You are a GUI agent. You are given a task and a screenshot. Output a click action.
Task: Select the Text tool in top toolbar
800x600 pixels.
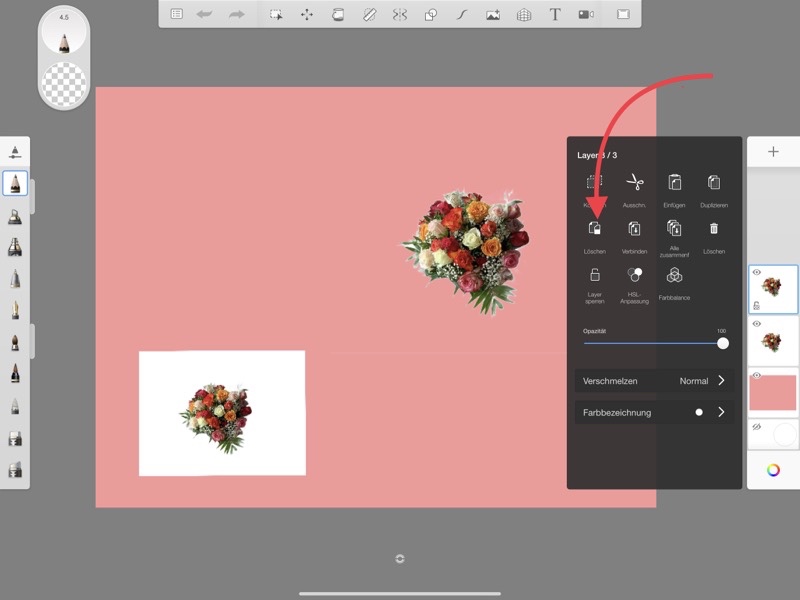pyautogui.click(x=555, y=15)
